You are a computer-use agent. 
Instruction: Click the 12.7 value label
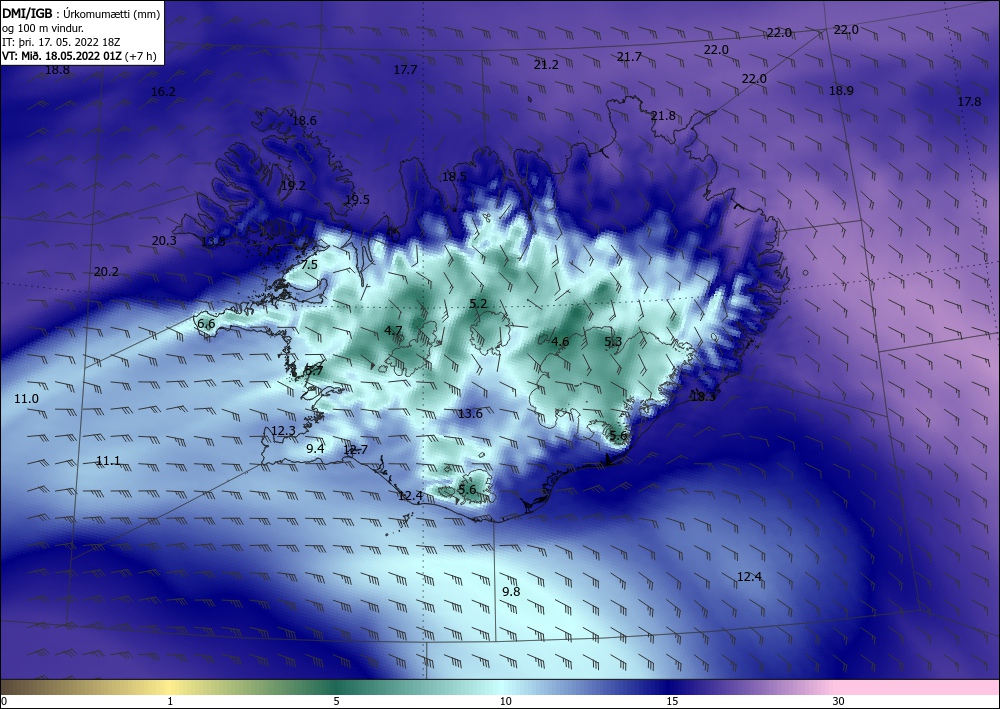pos(355,450)
